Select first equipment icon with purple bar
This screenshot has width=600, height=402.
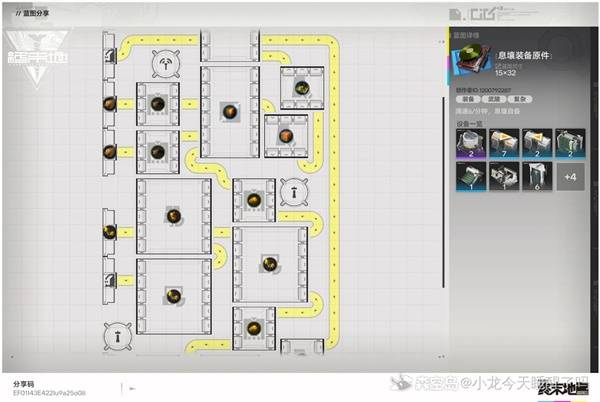[x=469, y=144]
